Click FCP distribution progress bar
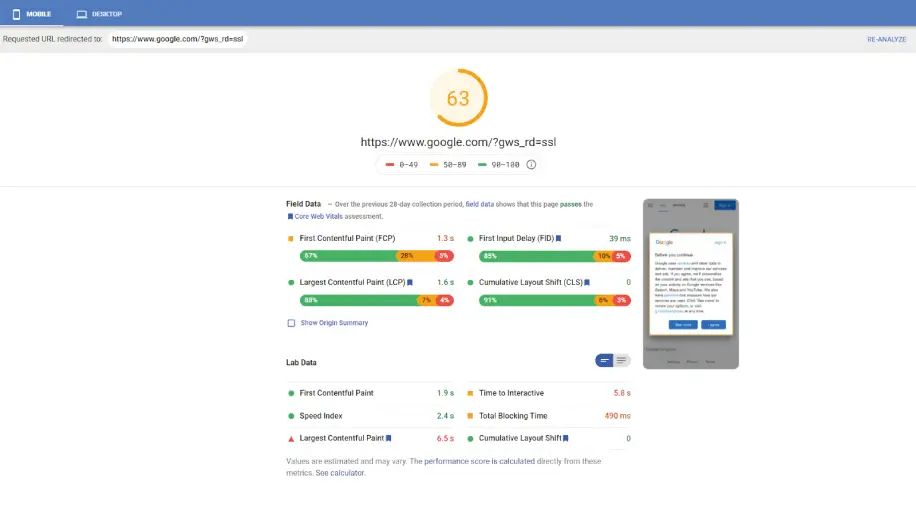Screen dimensions: 916x527 [x=377, y=256]
